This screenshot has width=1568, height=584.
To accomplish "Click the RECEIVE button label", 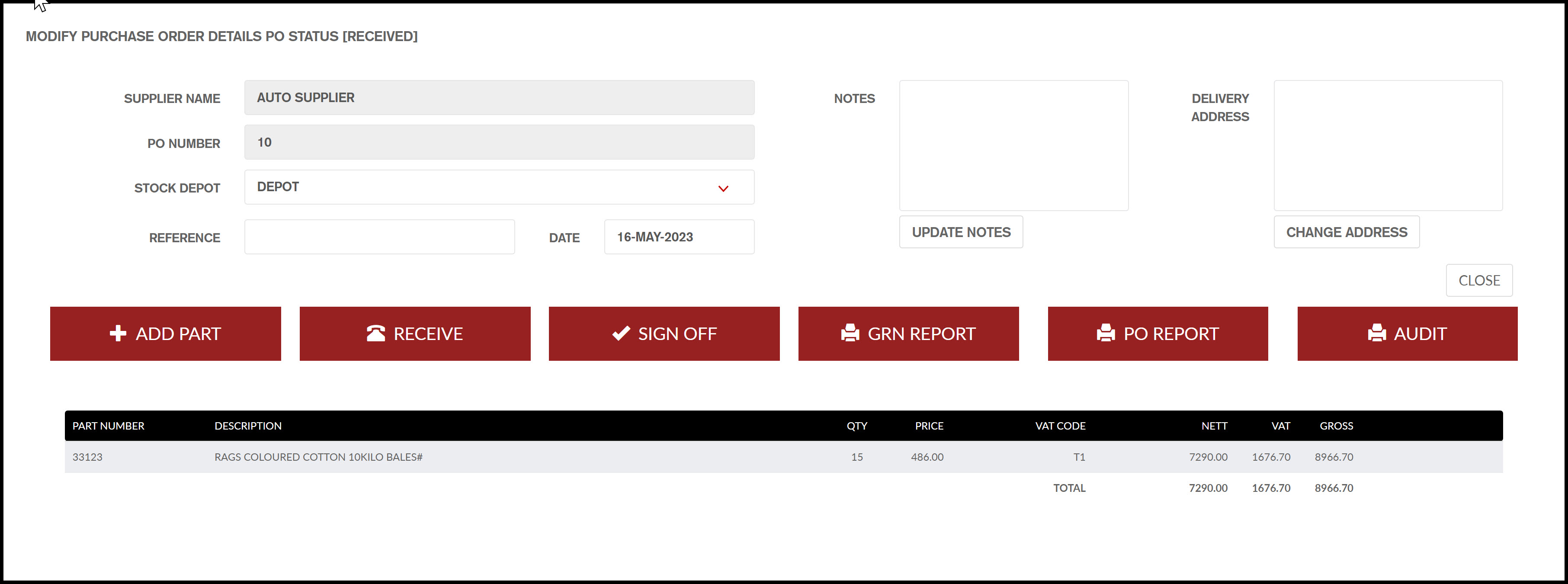I will coord(428,334).
